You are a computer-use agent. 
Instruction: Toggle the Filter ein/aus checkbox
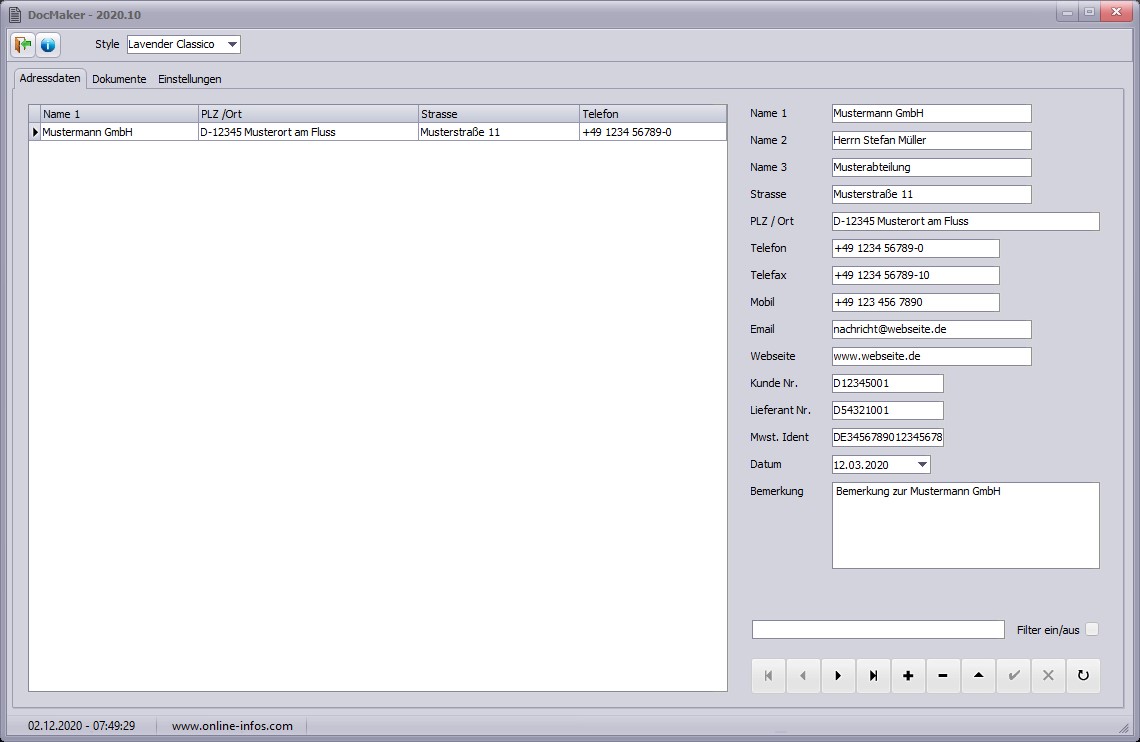coord(1092,629)
